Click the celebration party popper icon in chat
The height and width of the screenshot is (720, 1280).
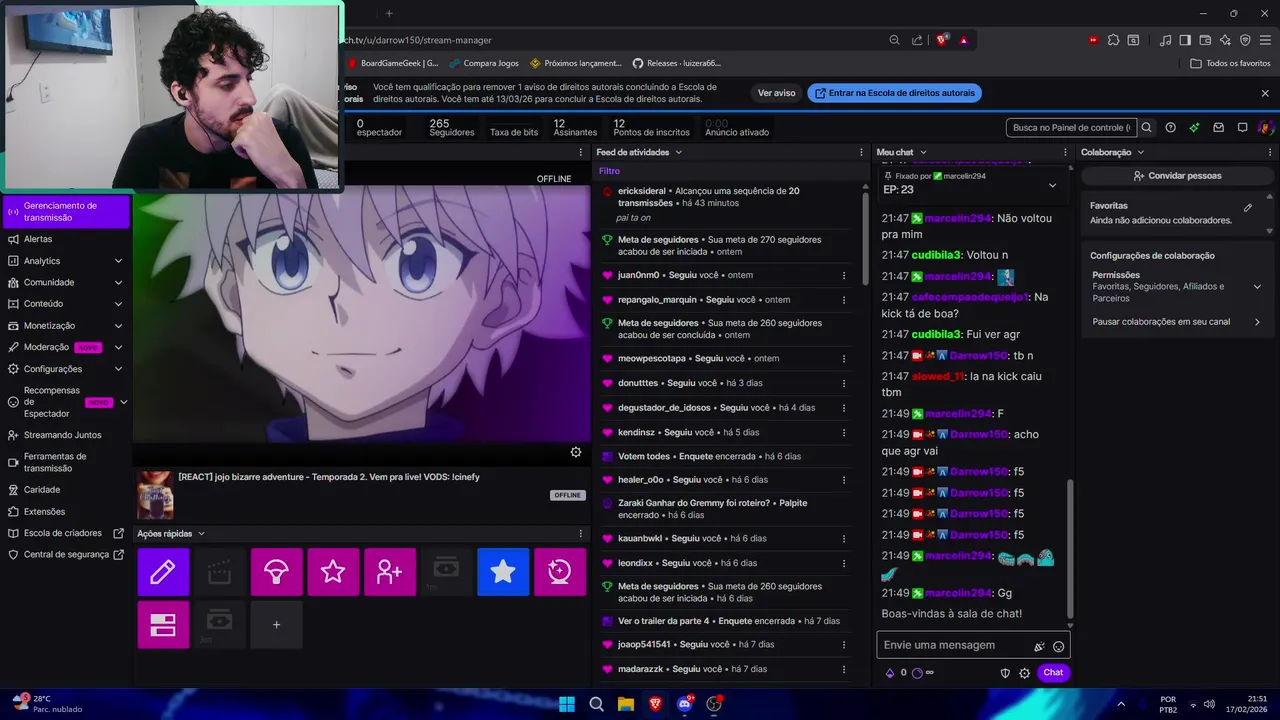tap(1040, 646)
